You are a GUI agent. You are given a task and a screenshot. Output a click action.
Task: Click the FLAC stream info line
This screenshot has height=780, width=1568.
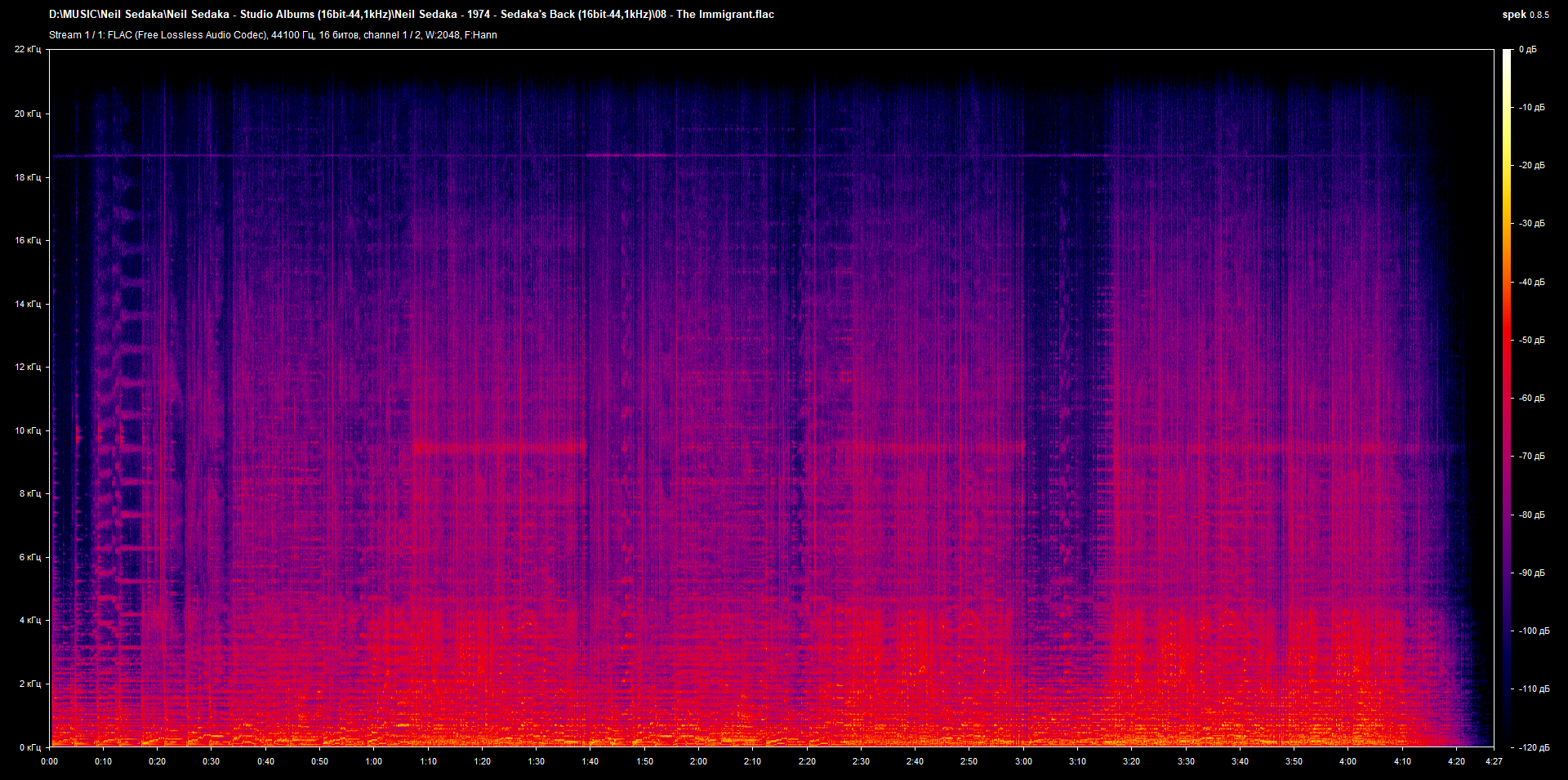[x=273, y=35]
